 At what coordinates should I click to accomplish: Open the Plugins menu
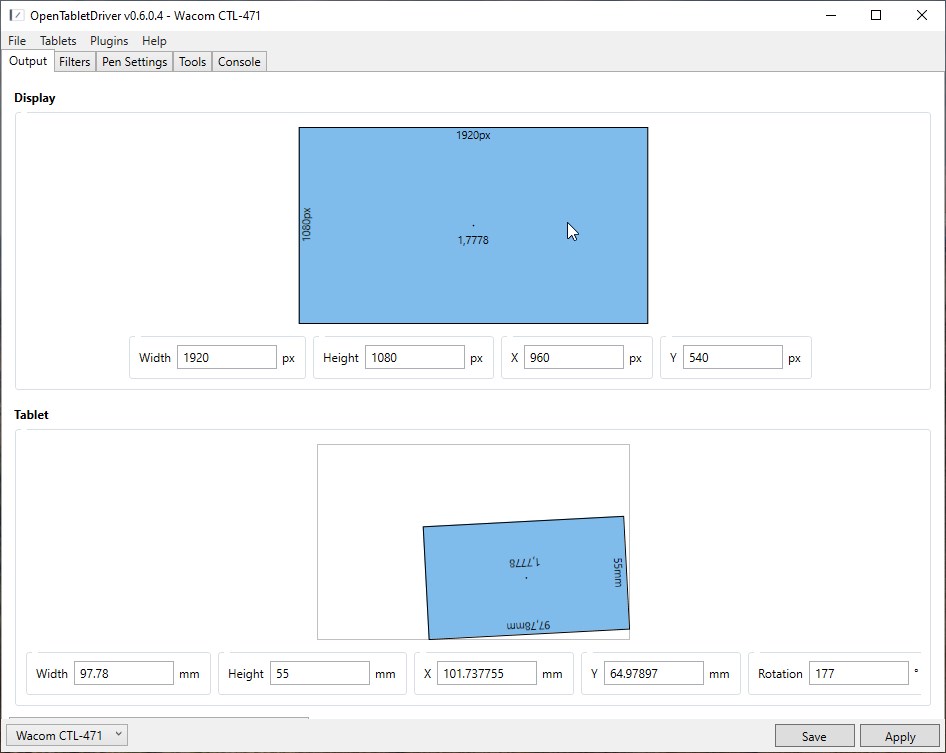coord(109,41)
